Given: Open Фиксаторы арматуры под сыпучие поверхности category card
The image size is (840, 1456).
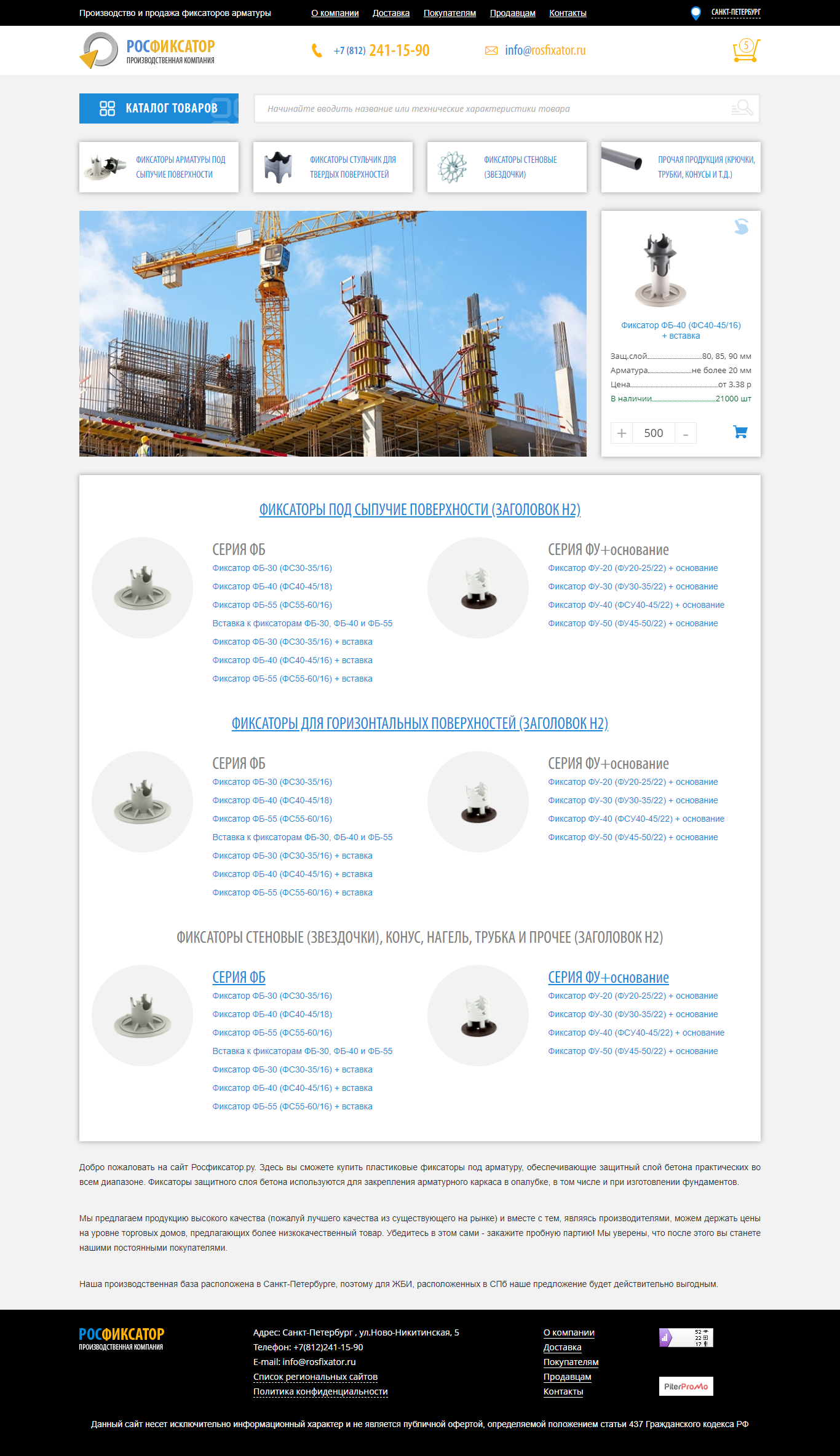Looking at the screenshot, I should pos(159,167).
